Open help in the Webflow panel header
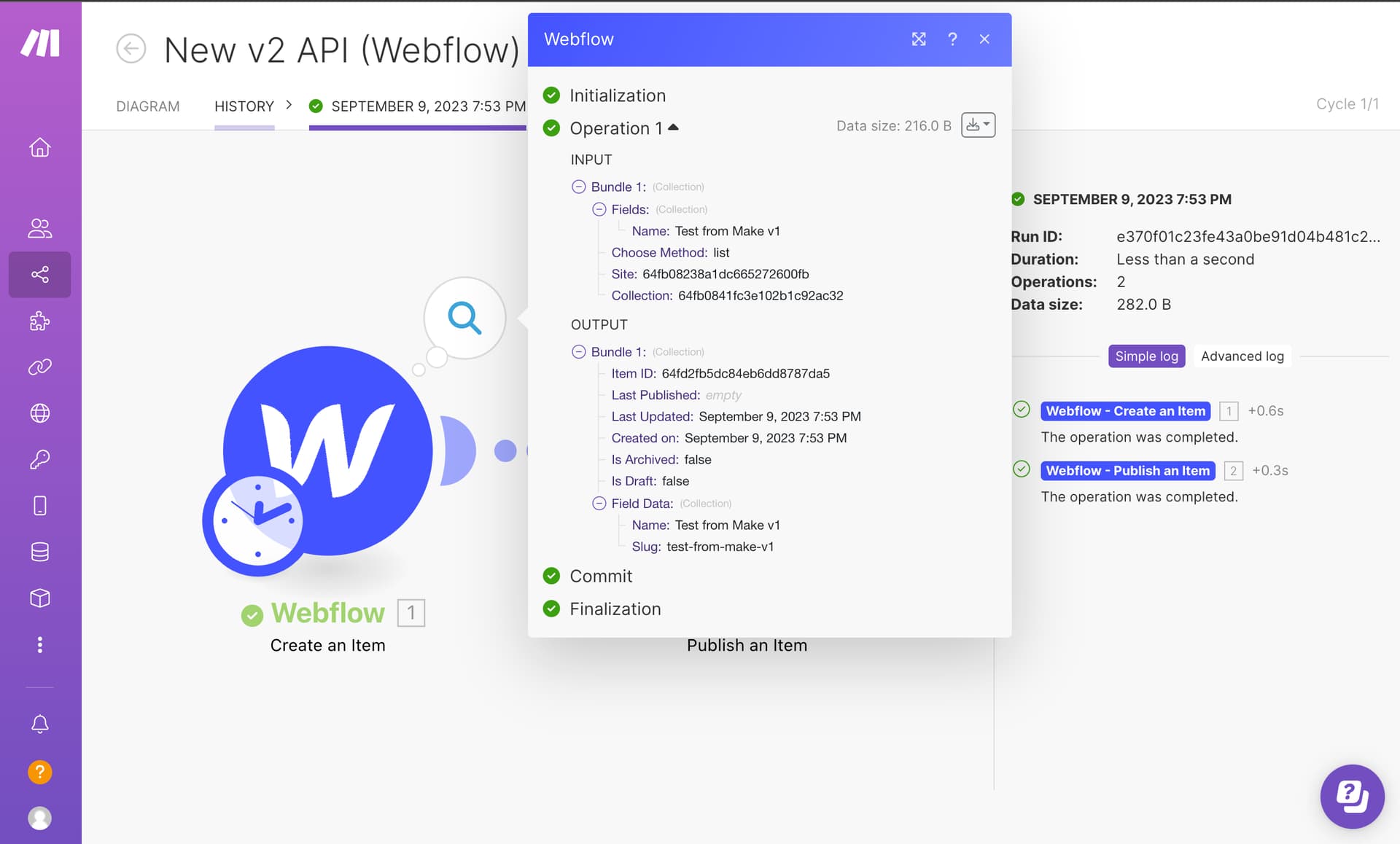Viewport: 1400px width, 844px height. tap(952, 39)
